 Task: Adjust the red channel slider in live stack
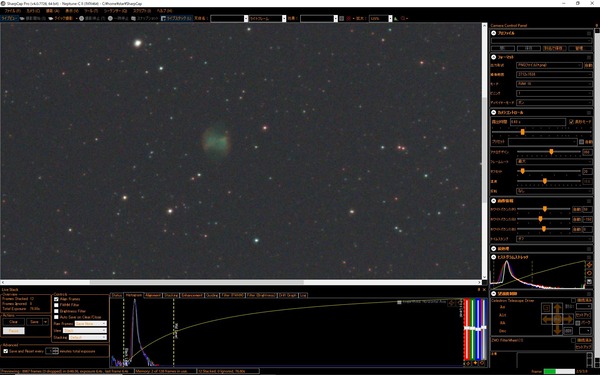(467, 328)
